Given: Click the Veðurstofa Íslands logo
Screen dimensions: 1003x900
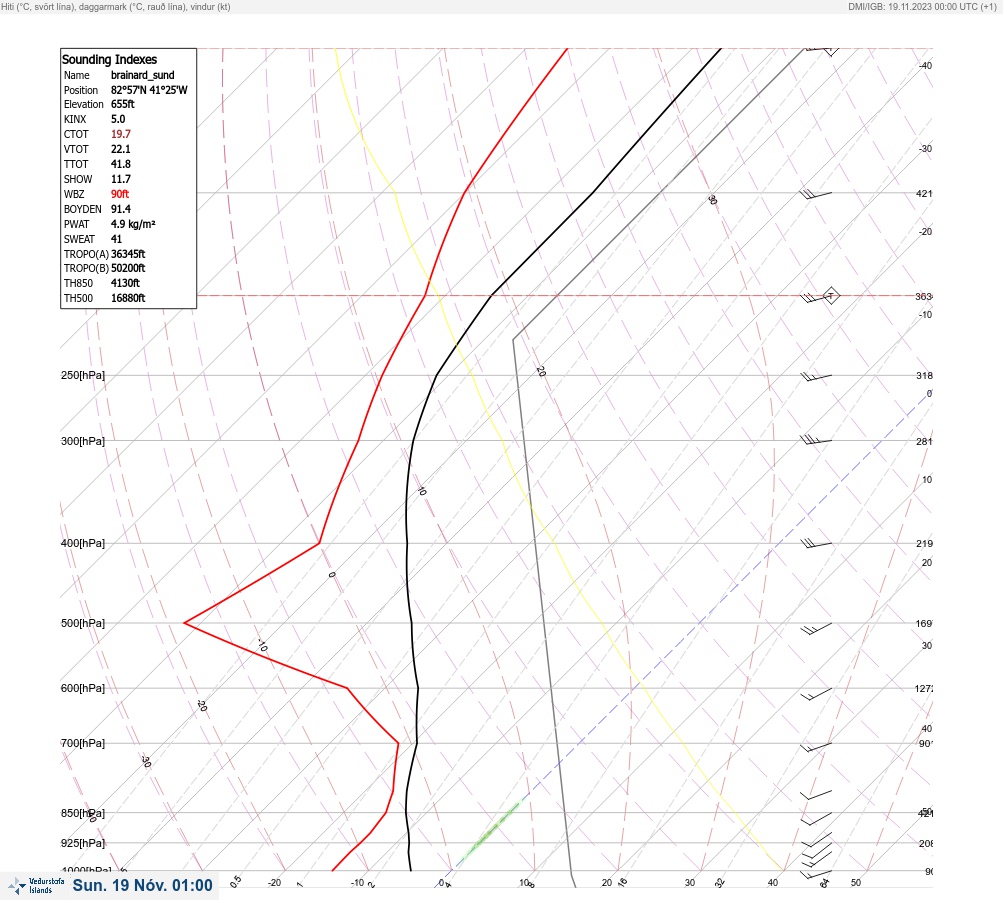Looking at the screenshot, I should pos(36,886).
